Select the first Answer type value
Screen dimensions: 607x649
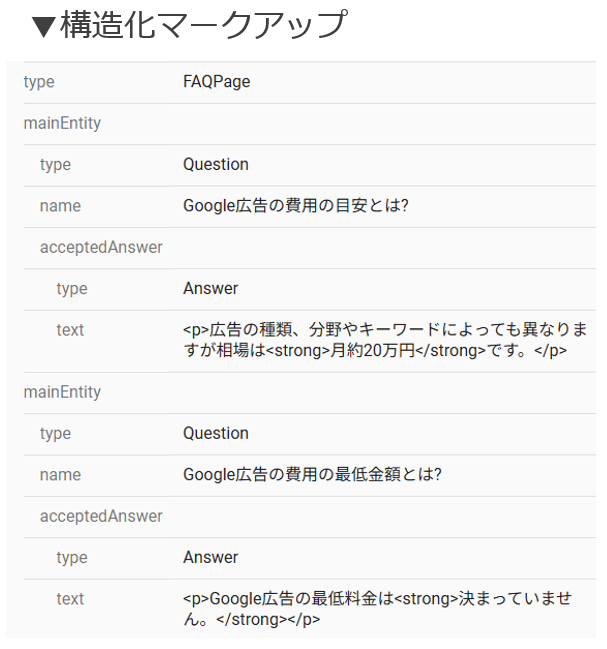pyautogui.click(x=210, y=288)
